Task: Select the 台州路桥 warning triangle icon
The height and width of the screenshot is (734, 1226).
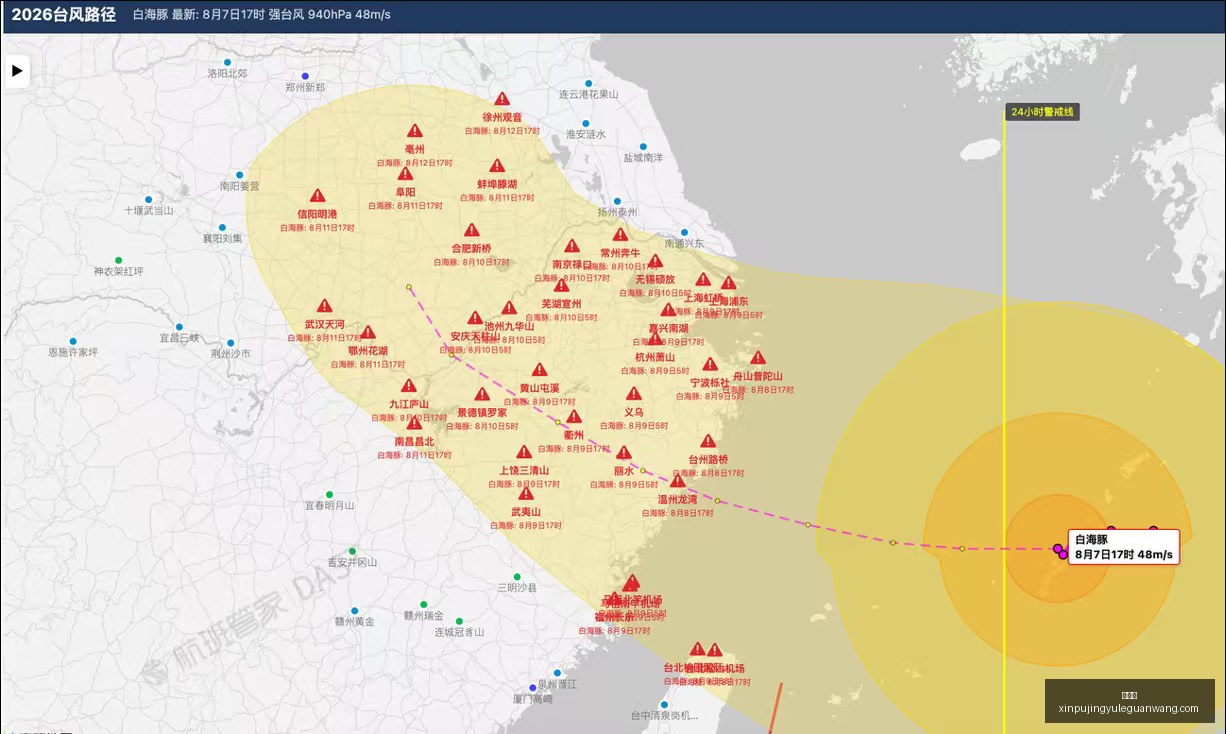Action: point(708,441)
